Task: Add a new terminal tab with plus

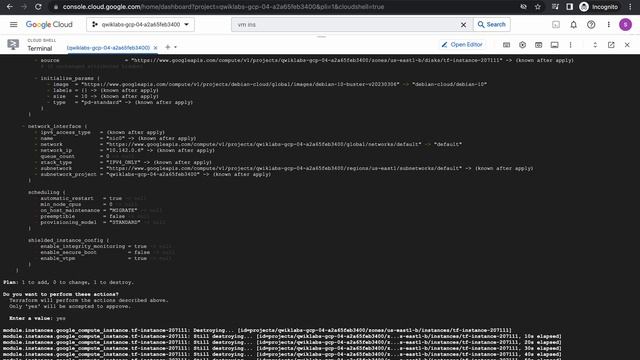Action: coord(167,47)
